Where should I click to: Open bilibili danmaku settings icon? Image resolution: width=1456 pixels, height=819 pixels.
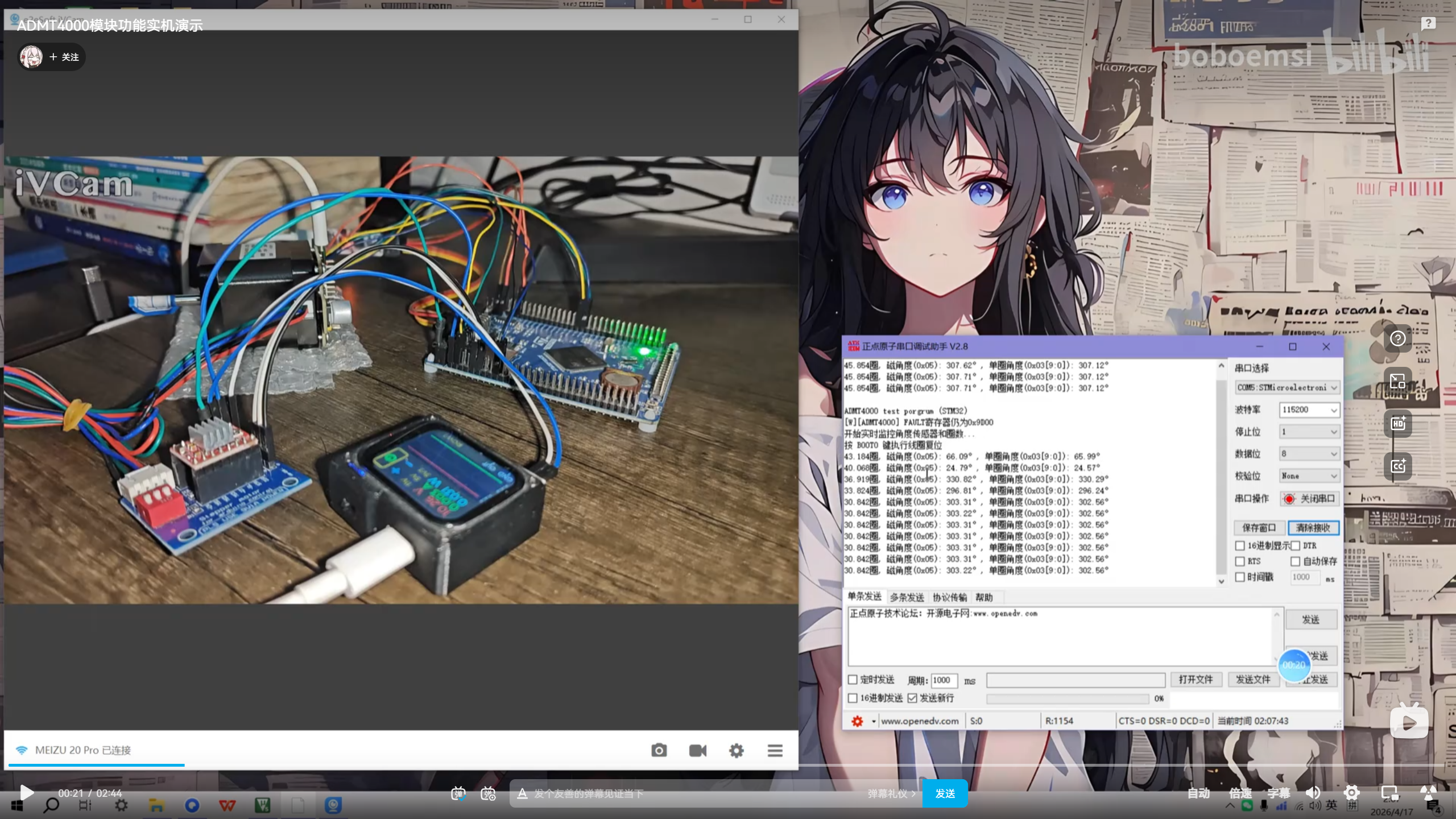pyautogui.click(x=488, y=793)
